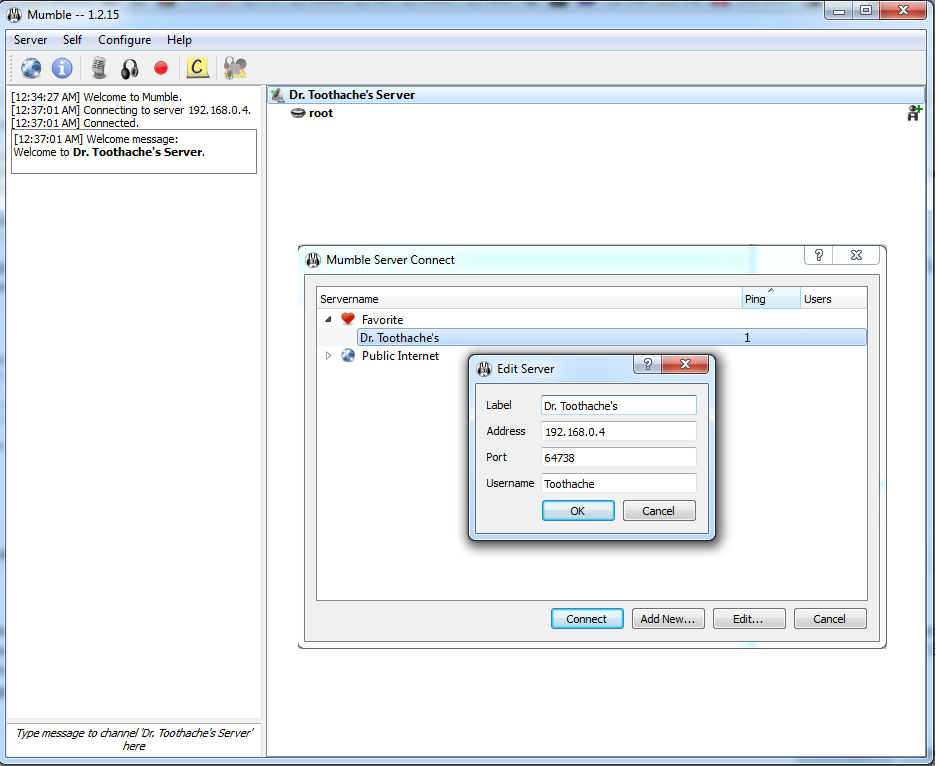This screenshot has height=766, width=938.
Task: Click the Favorite heart icon
Action: (348, 319)
